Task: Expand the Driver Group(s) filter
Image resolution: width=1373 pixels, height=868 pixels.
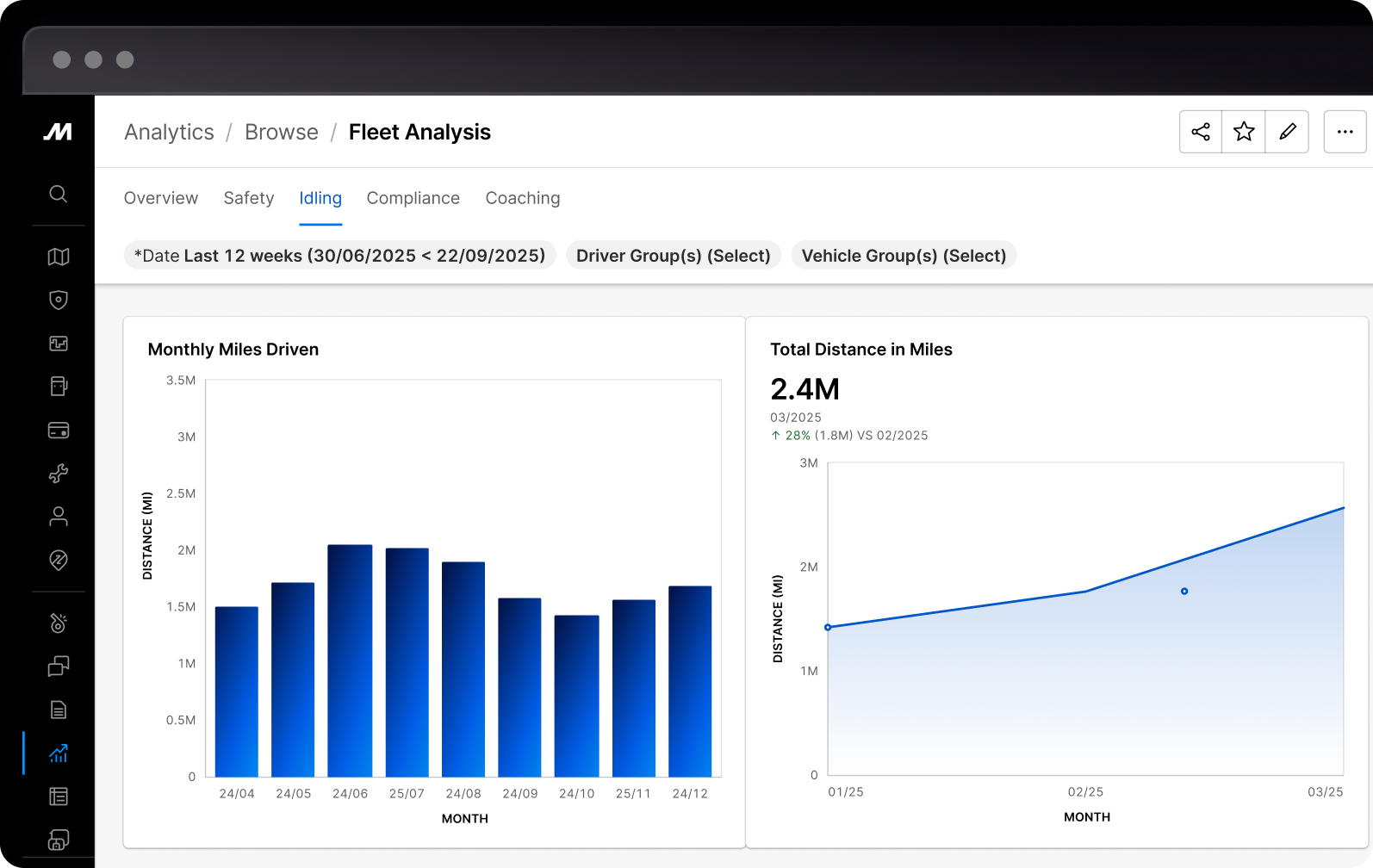Action: pyautogui.click(x=673, y=256)
